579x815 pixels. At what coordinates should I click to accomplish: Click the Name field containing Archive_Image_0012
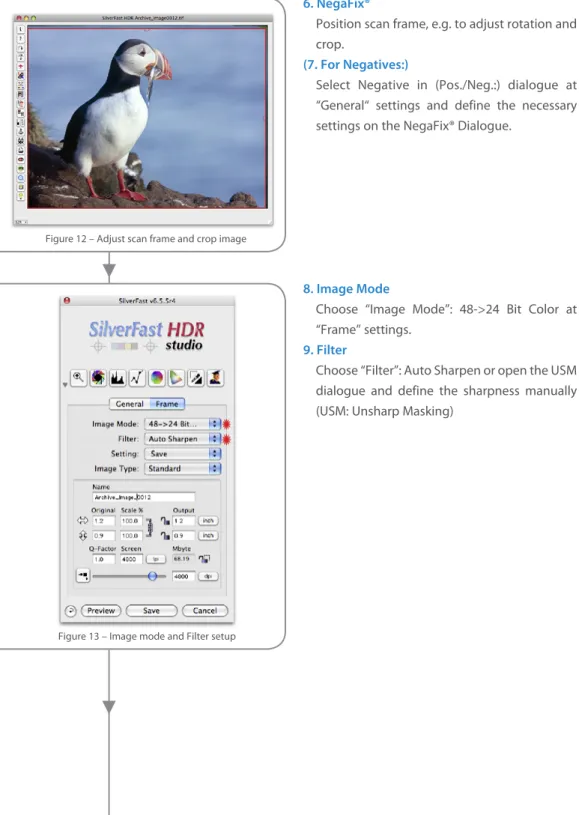pyautogui.click(x=143, y=497)
